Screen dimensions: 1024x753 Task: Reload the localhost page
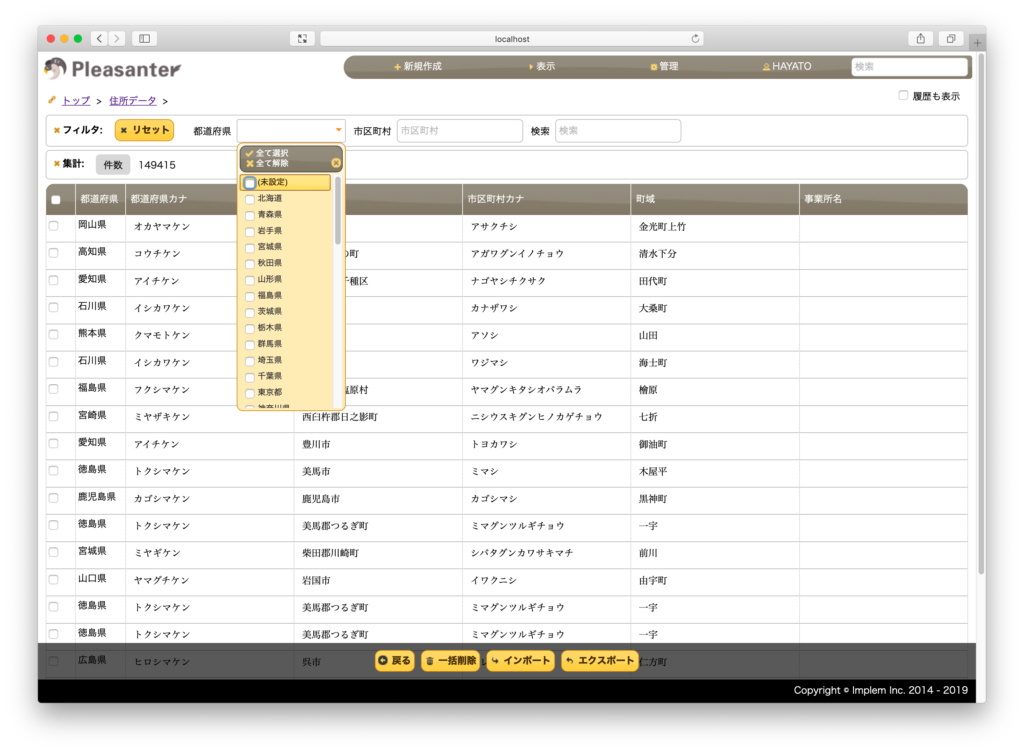click(x=695, y=39)
